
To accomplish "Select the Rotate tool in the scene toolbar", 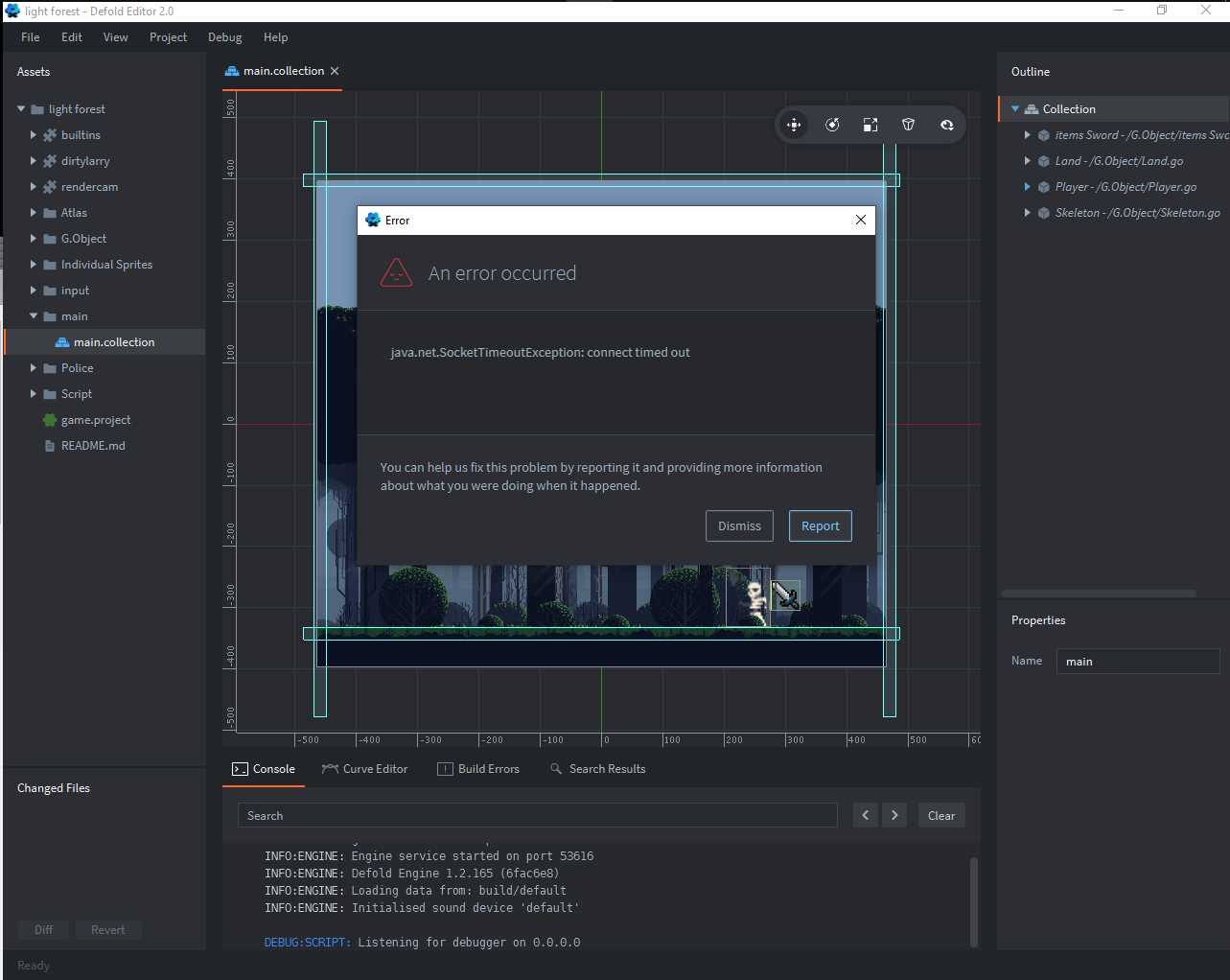I will pos(831,124).
